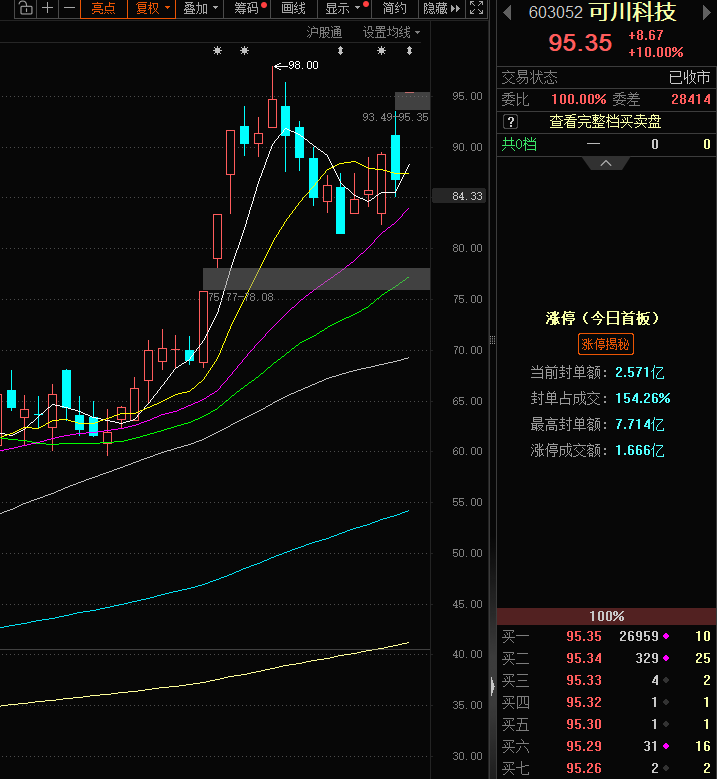Select the 买六 price 95.29

coord(584,746)
